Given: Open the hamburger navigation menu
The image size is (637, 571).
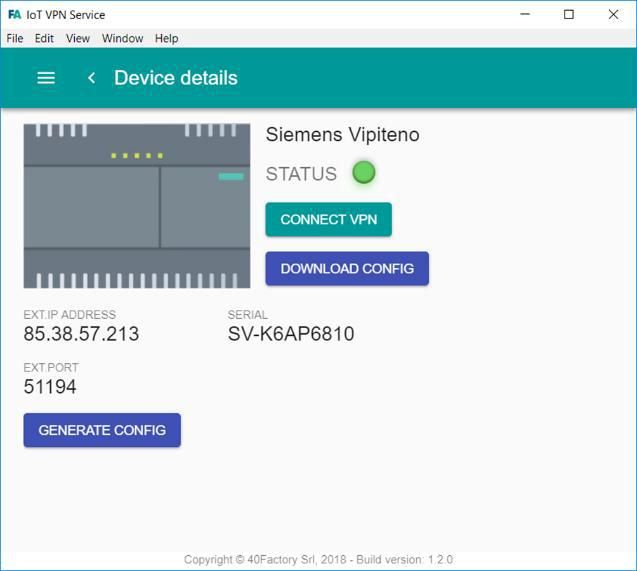Looking at the screenshot, I should [45, 78].
